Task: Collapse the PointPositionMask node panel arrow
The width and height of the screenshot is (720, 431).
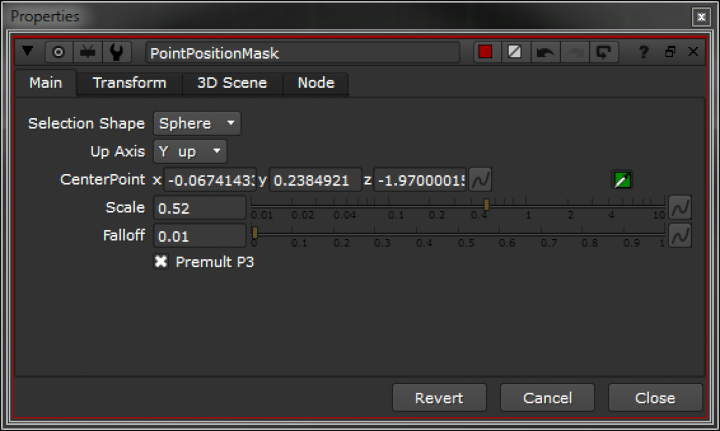Action: point(28,52)
